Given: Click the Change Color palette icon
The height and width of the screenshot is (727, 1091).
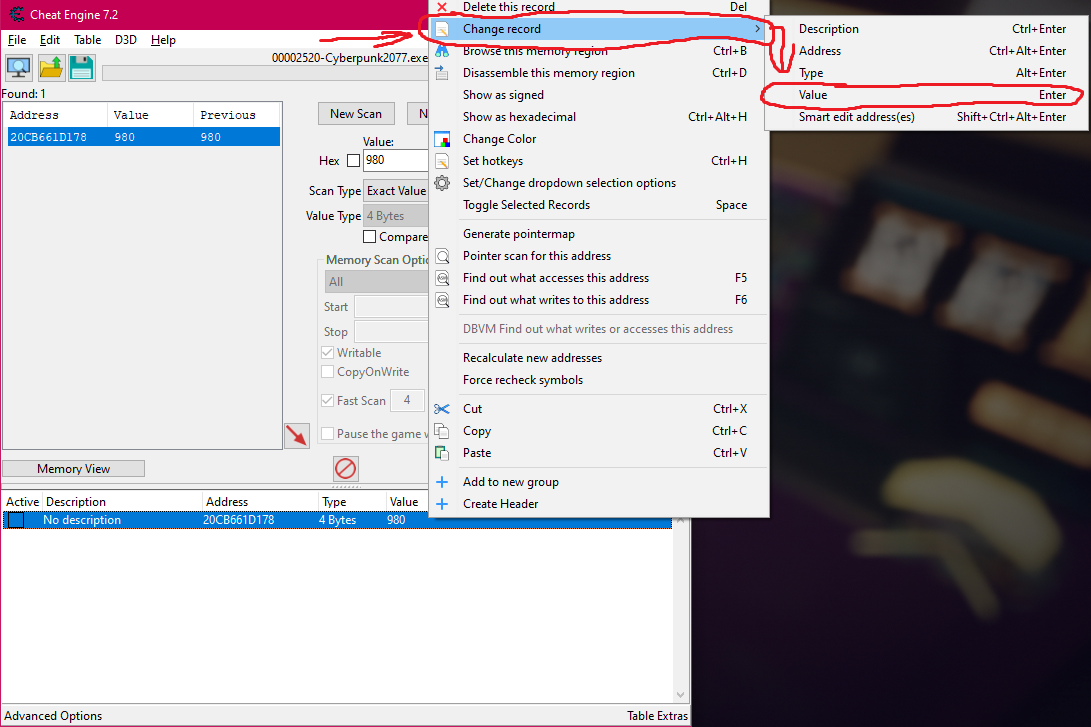Looking at the screenshot, I should [x=442, y=139].
